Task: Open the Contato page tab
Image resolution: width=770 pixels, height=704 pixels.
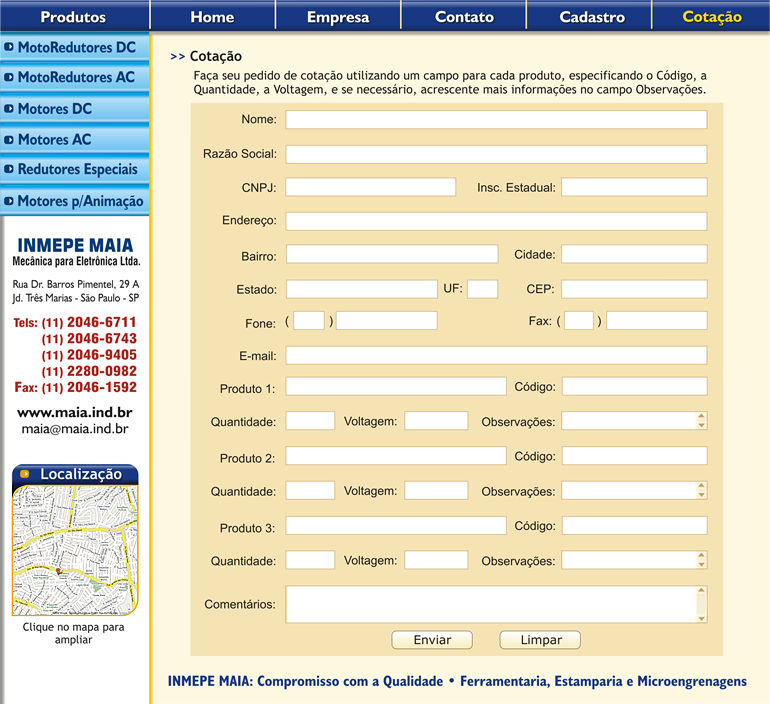Action: click(464, 17)
